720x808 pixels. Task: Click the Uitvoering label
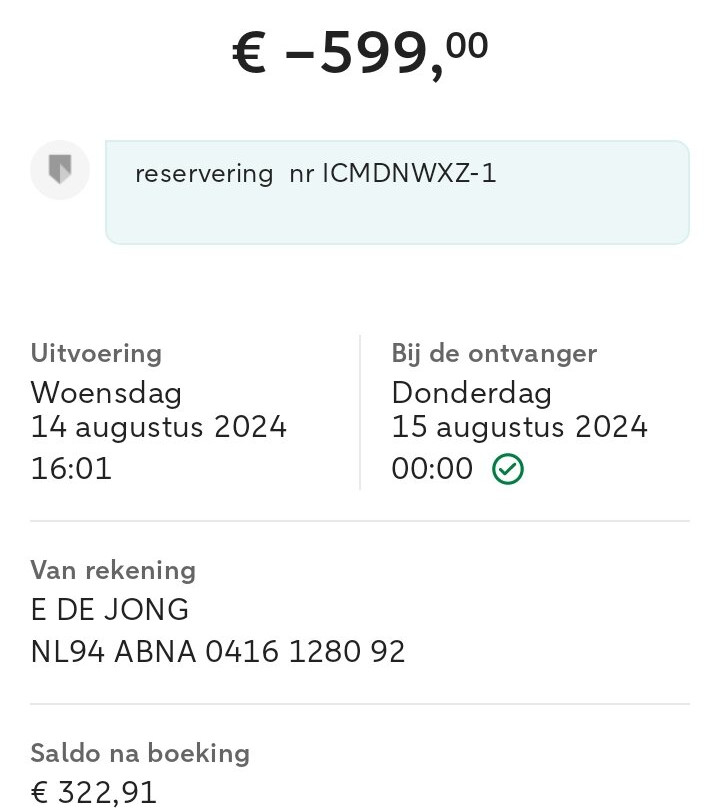[96, 354]
